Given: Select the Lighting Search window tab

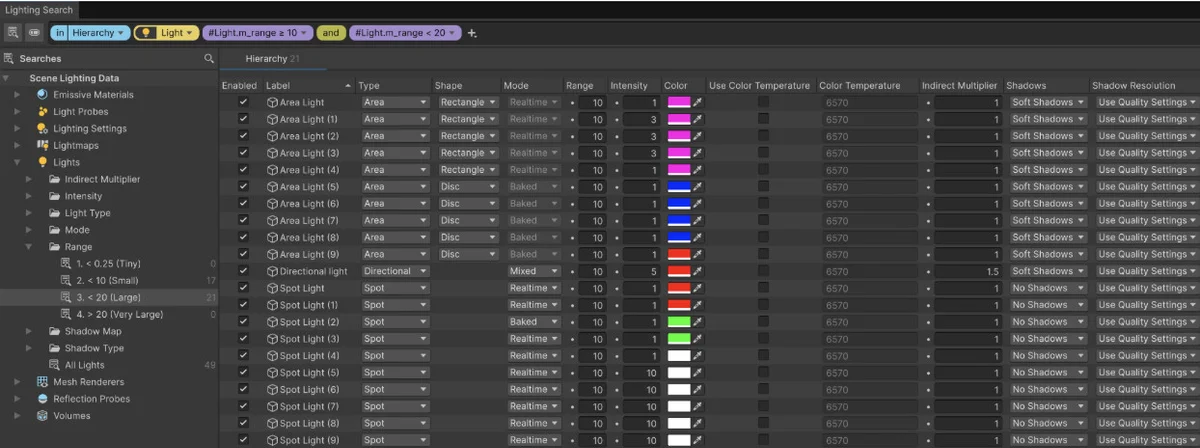Looking at the screenshot, I should pyautogui.click(x=39, y=9).
